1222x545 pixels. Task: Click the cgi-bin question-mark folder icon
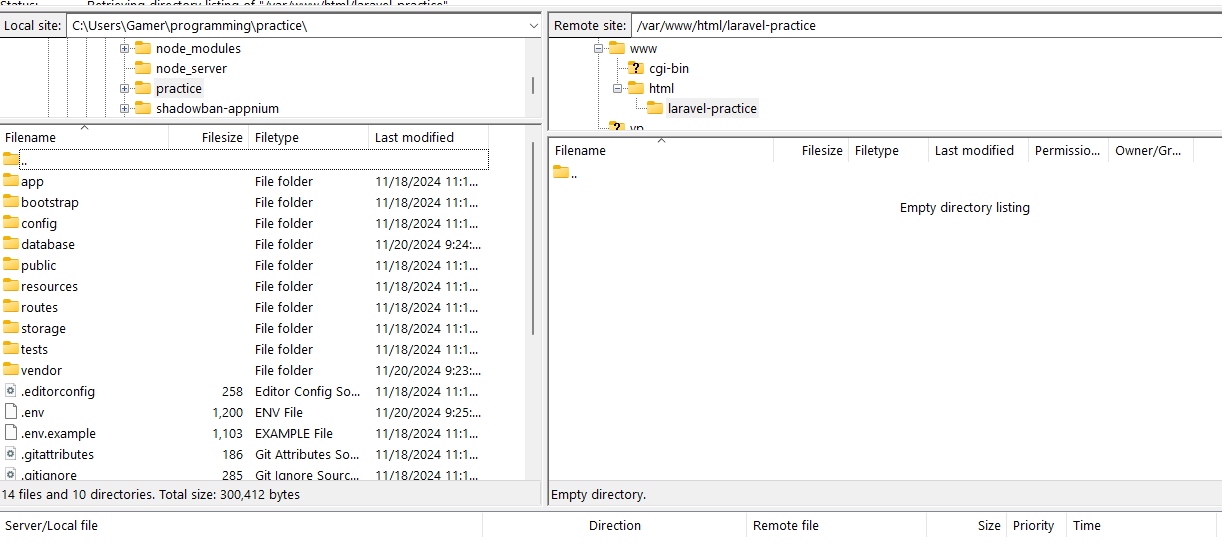pos(637,68)
